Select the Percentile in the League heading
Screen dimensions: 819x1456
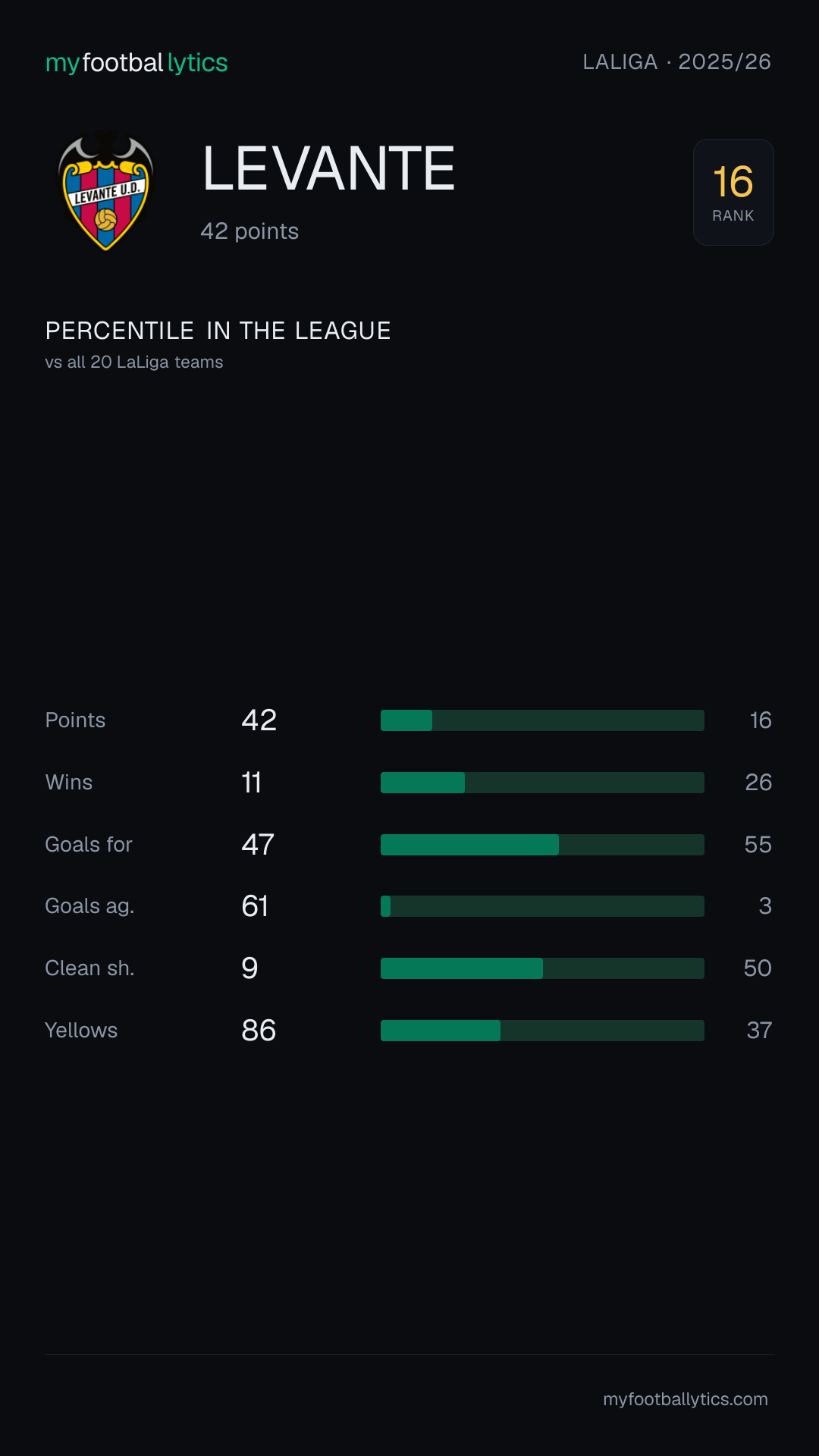[x=218, y=331]
